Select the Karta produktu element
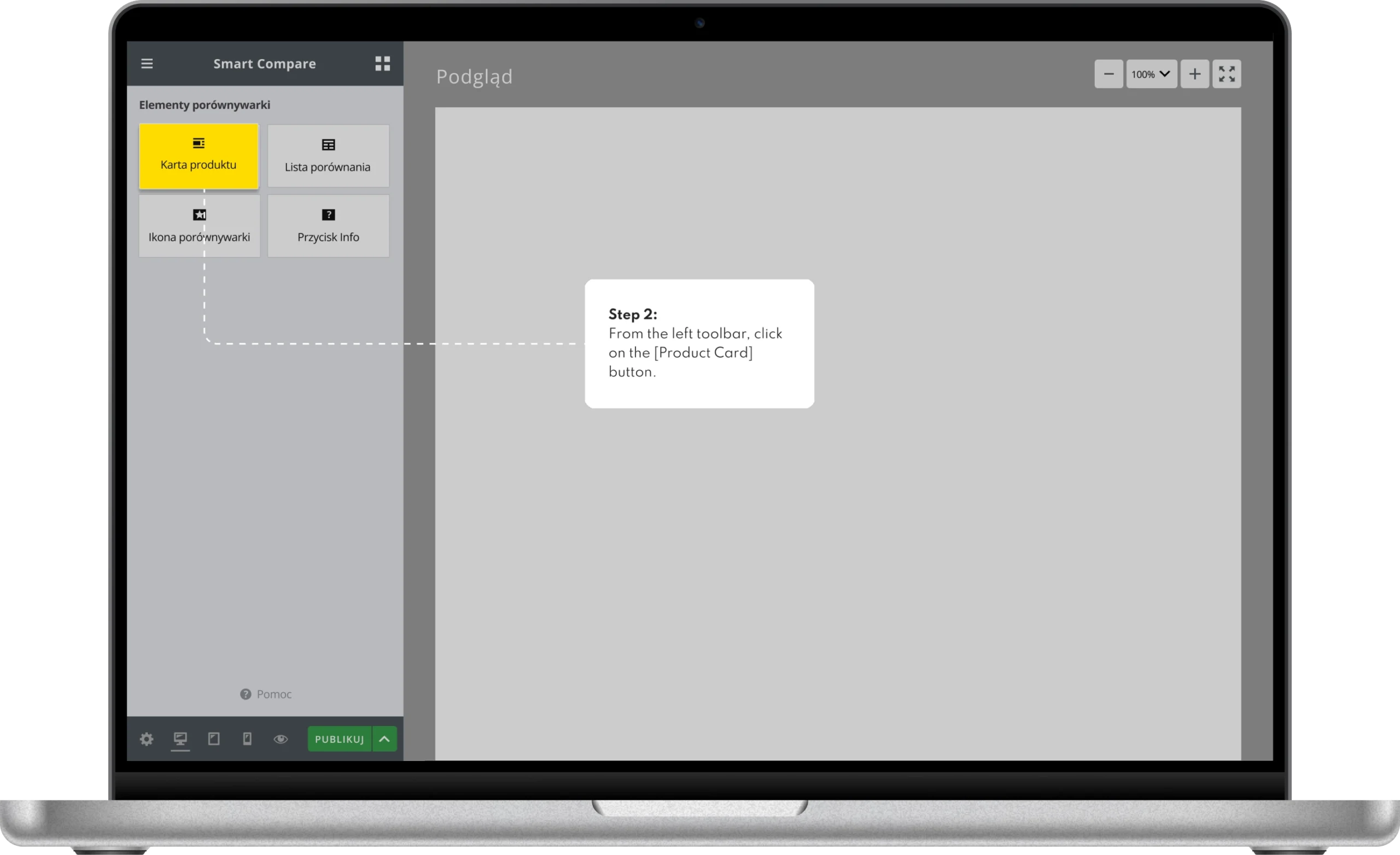The height and width of the screenshot is (855, 1400). pos(199,156)
